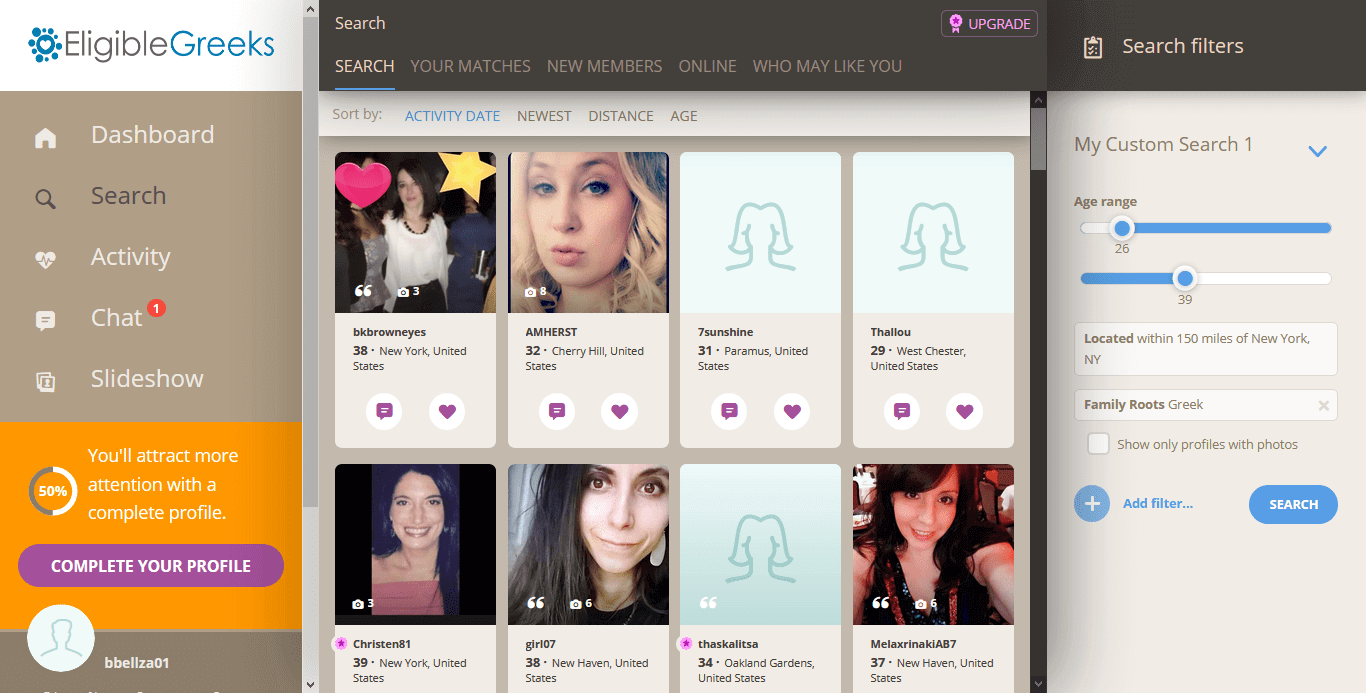Open MelaxrinakiAB7 profile photo
The image size is (1366, 693).
coord(933,544)
